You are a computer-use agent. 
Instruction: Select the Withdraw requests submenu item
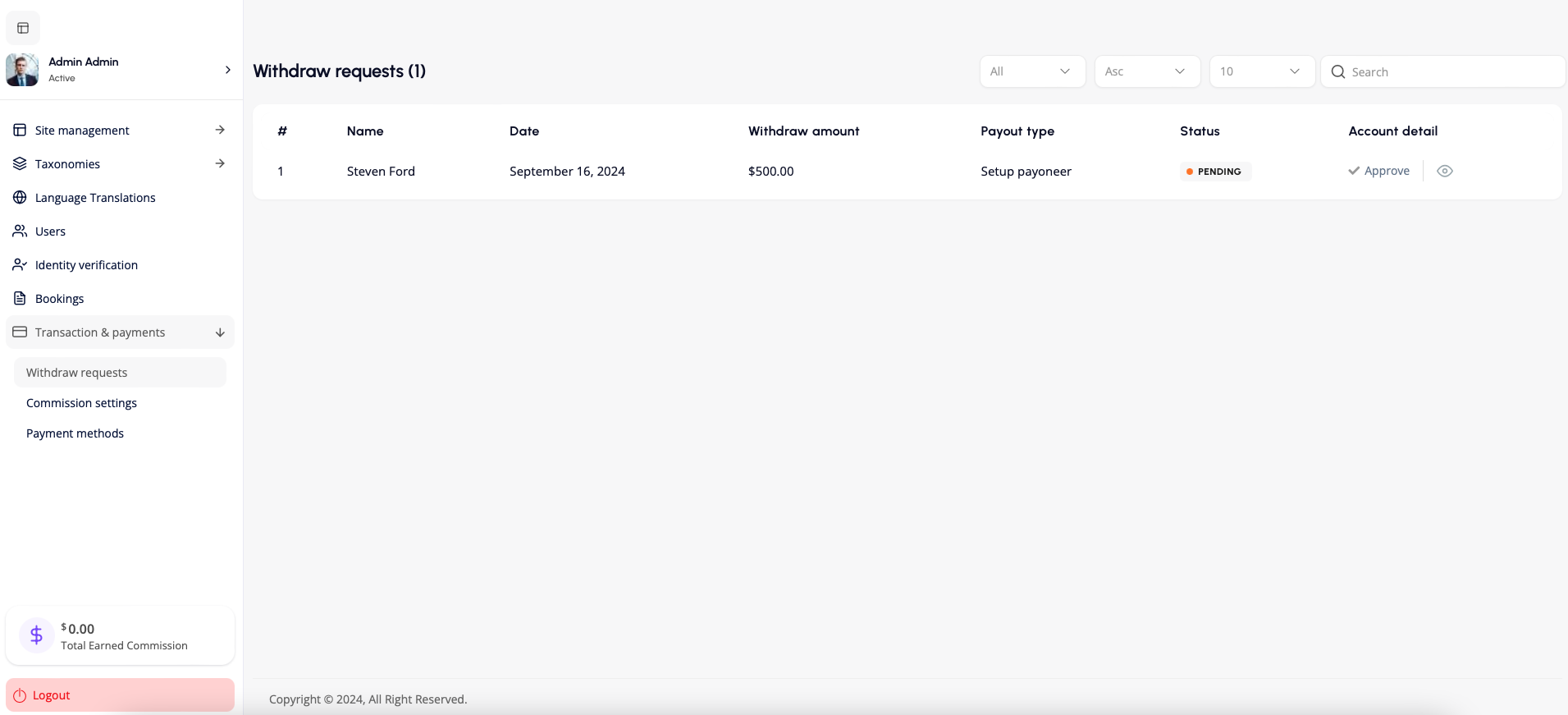click(x=76, y=373)
